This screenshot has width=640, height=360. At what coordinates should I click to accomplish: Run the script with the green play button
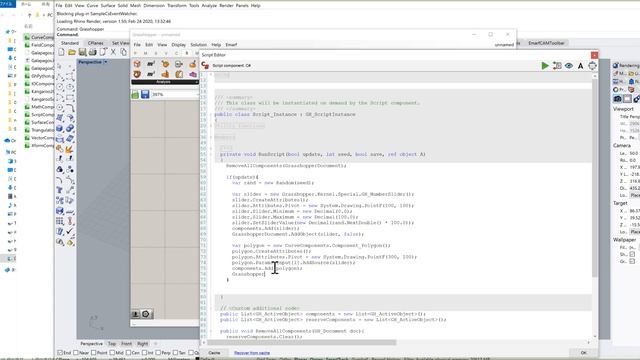click(x=545, y=66)
